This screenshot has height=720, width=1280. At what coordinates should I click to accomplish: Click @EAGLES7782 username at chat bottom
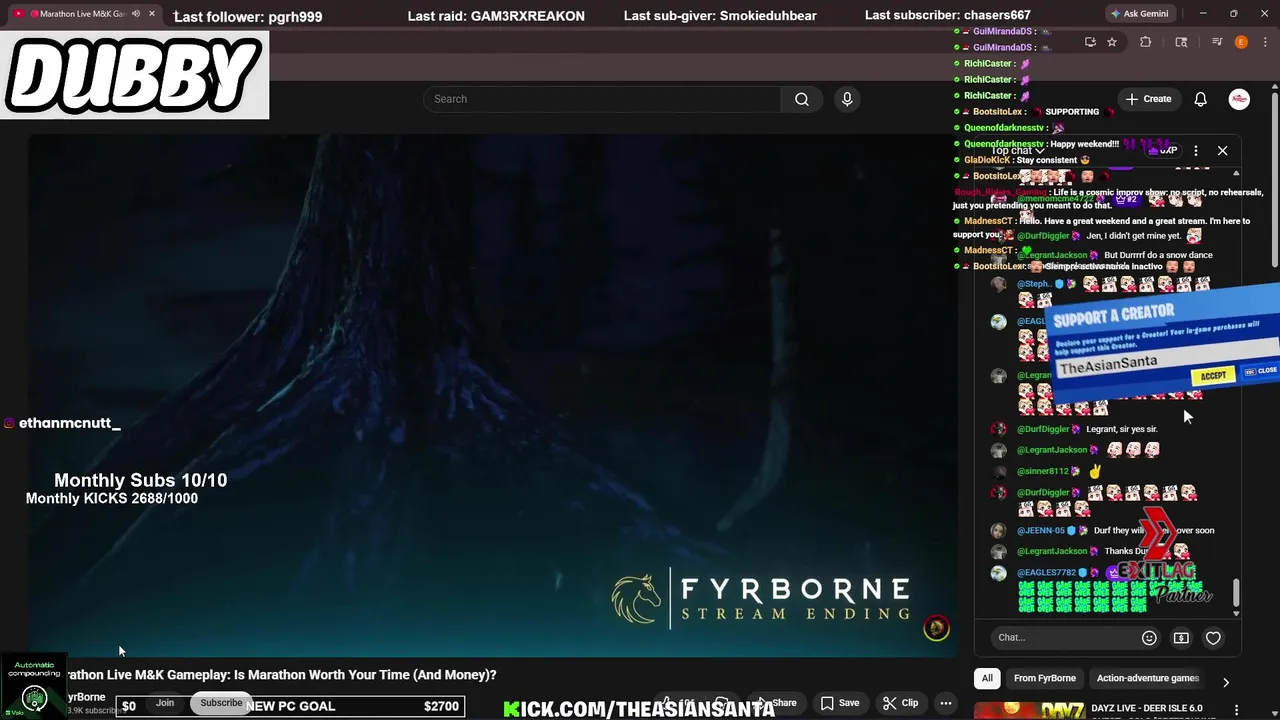(x=1046, y=573)
